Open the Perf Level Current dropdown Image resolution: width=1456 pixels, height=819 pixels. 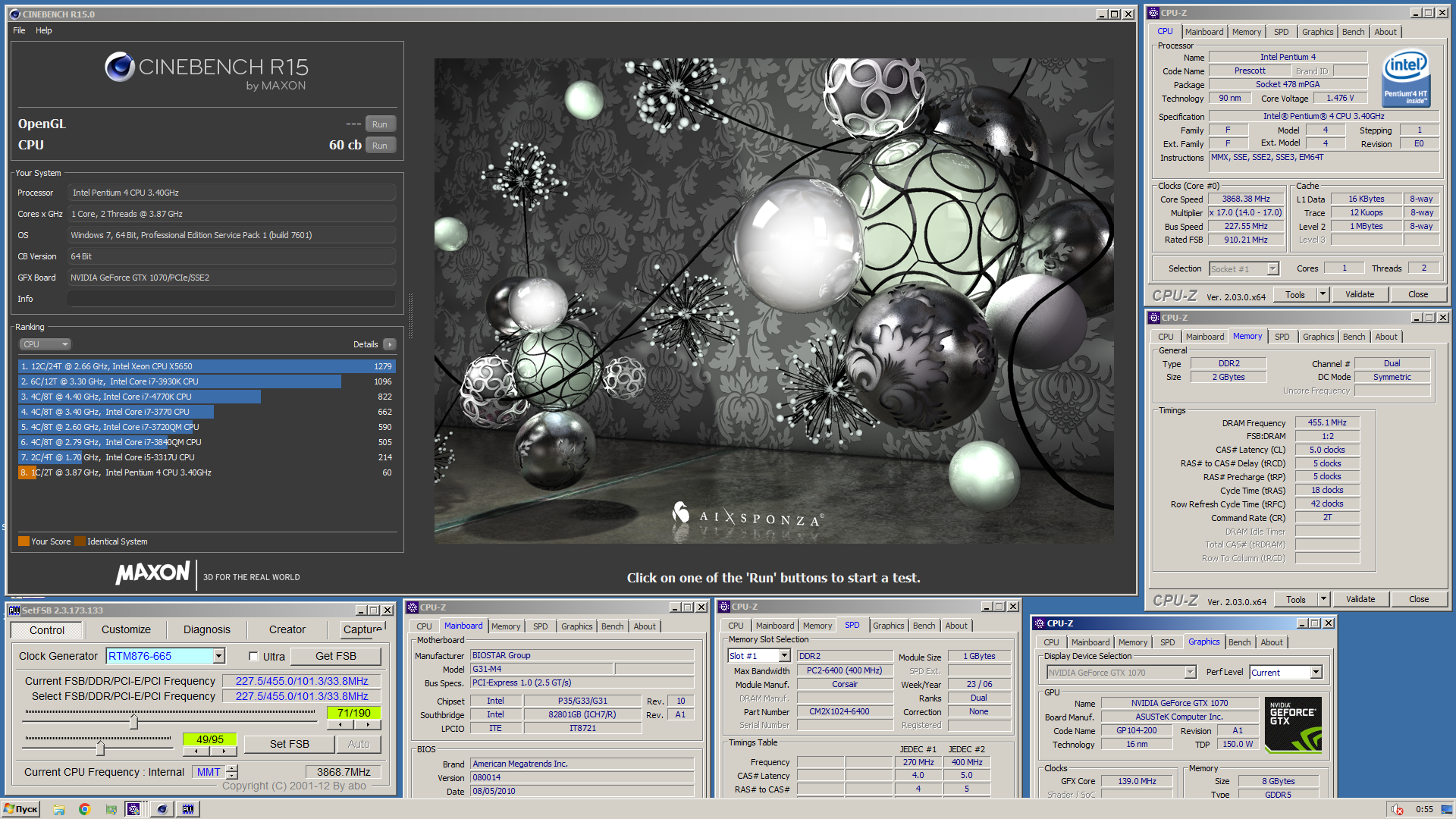tap(1316, 673)
